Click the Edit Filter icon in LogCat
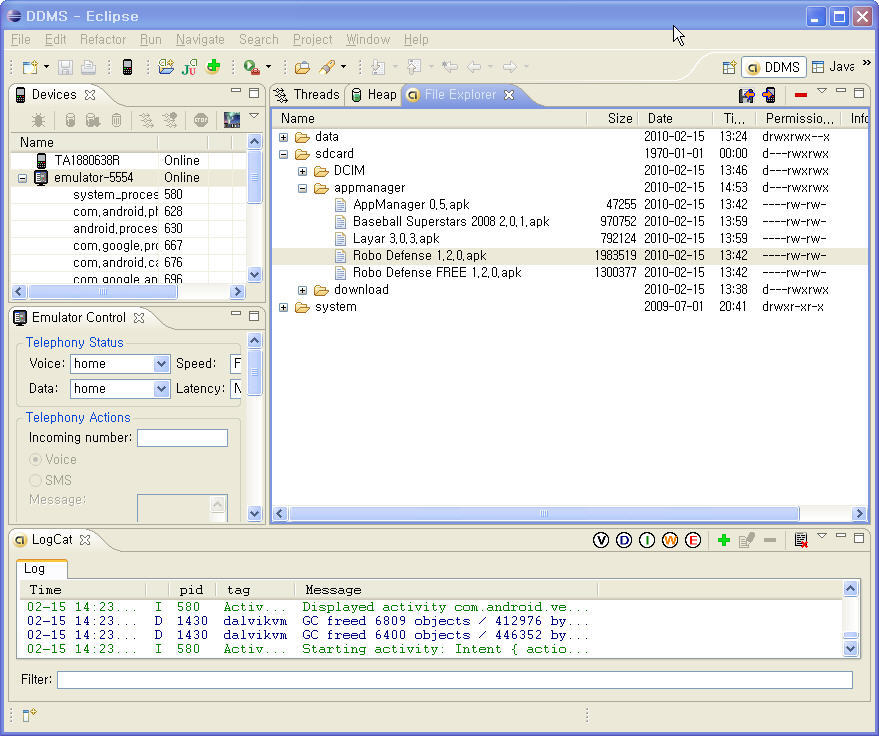 [x=746, y=540]
